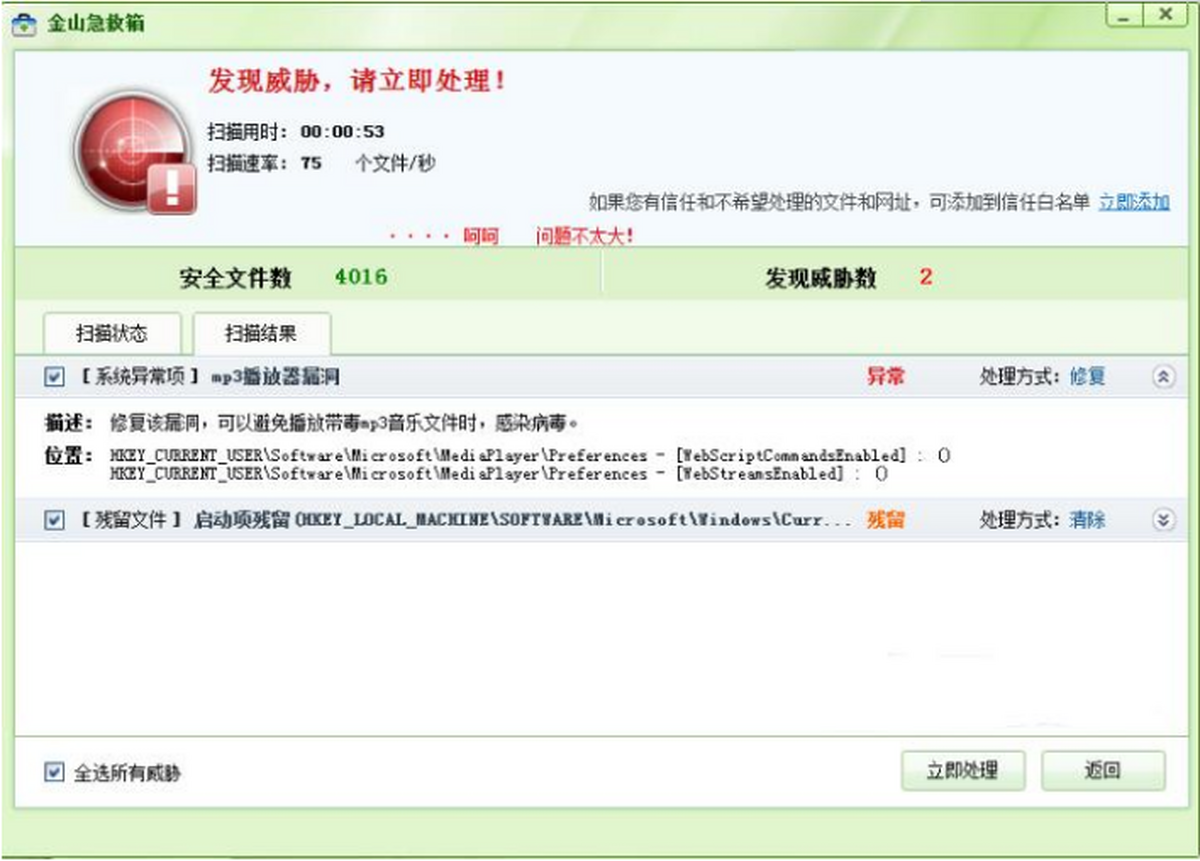This screenshot has width=1200, height=861.
Task: Open the 立即添加 whitelist link
Action: coord(1133,202)
